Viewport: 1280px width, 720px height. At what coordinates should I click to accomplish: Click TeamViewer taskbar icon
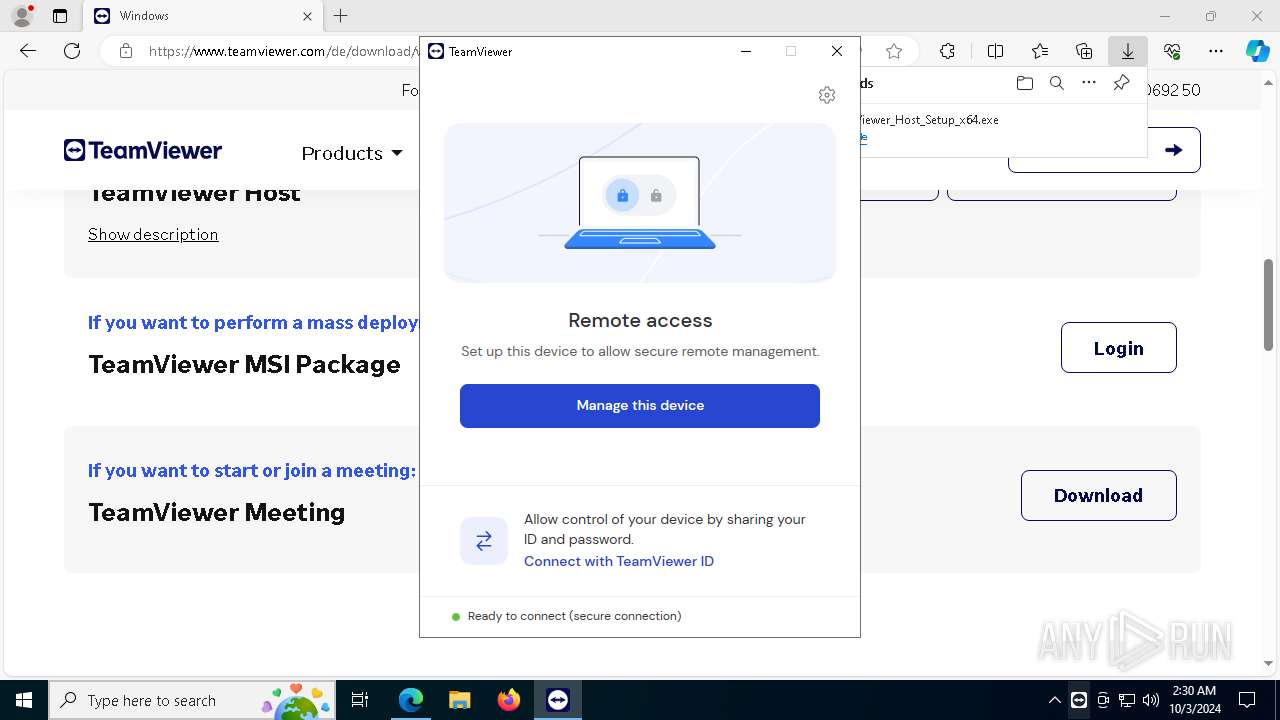coord(558,700)
